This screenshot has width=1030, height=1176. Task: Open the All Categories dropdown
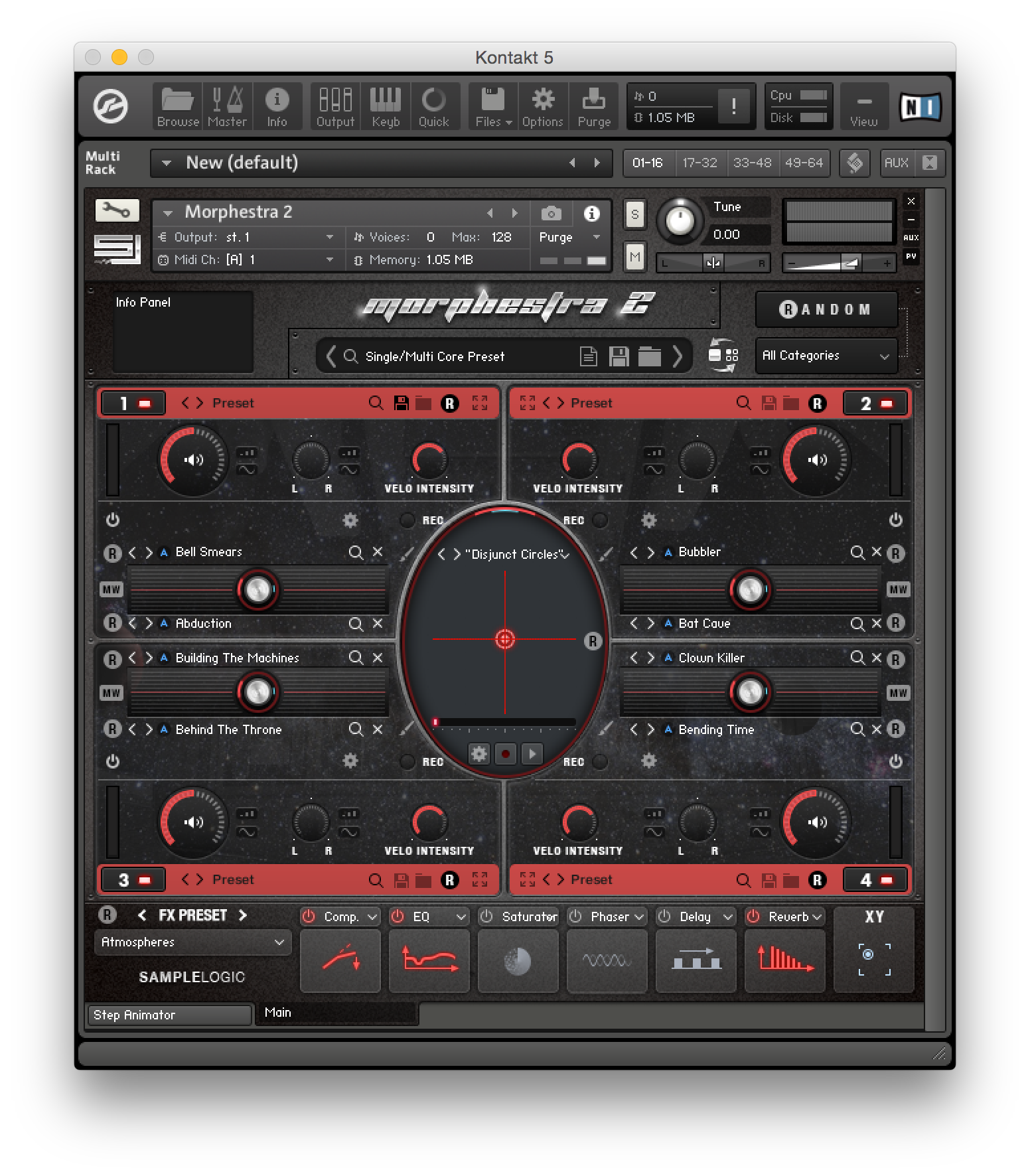point(826,356)
